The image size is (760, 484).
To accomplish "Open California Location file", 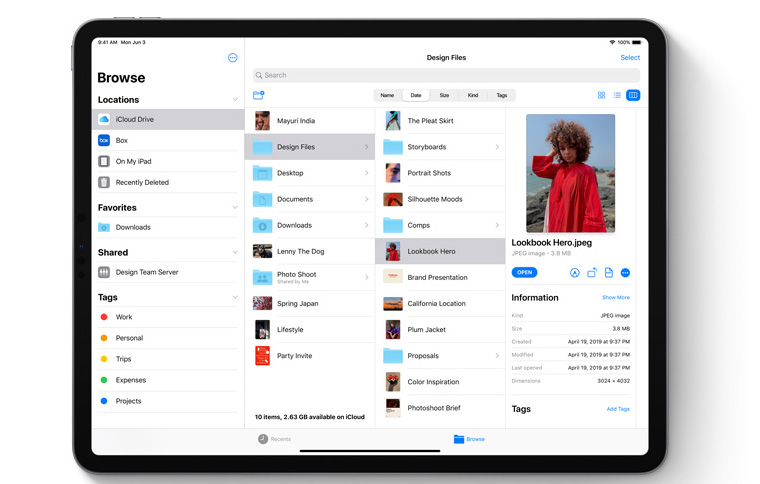I will point(441,304).
